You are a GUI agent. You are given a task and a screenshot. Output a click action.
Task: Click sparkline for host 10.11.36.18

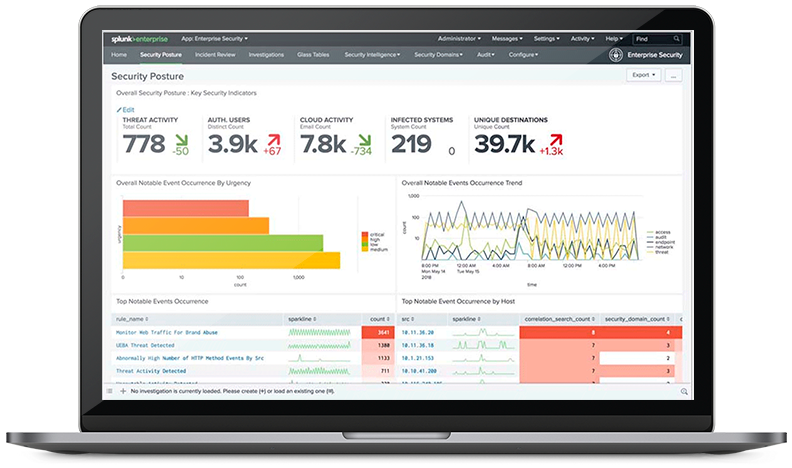[x=483, y=345]
